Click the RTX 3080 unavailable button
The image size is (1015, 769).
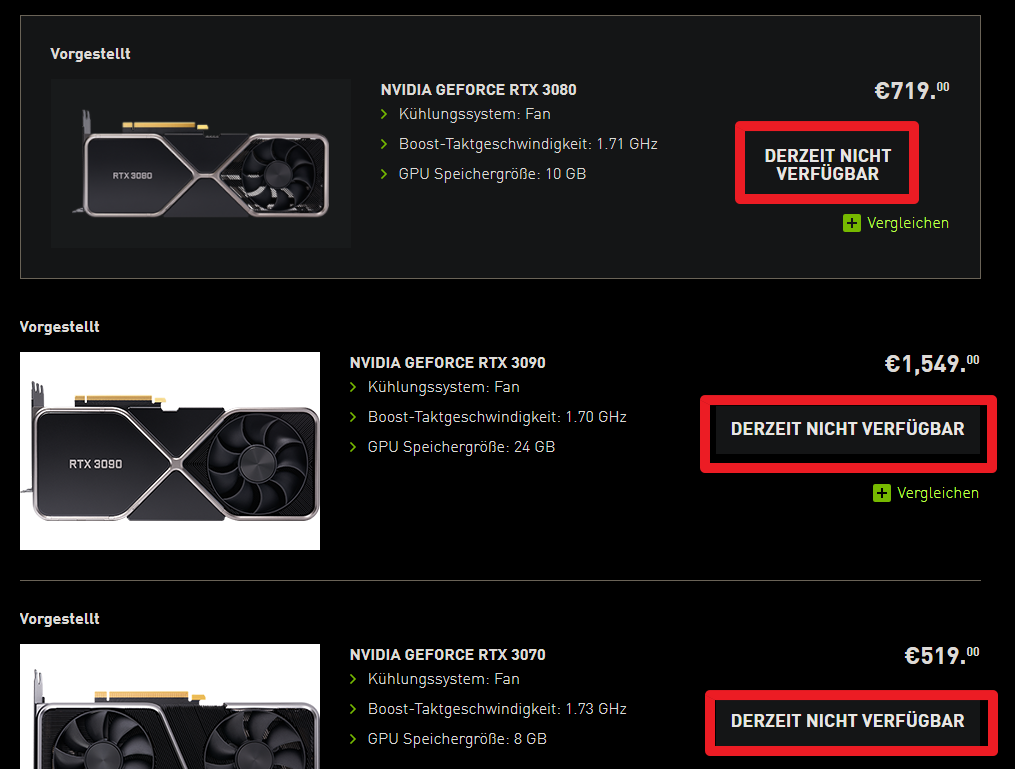point(827,163)
